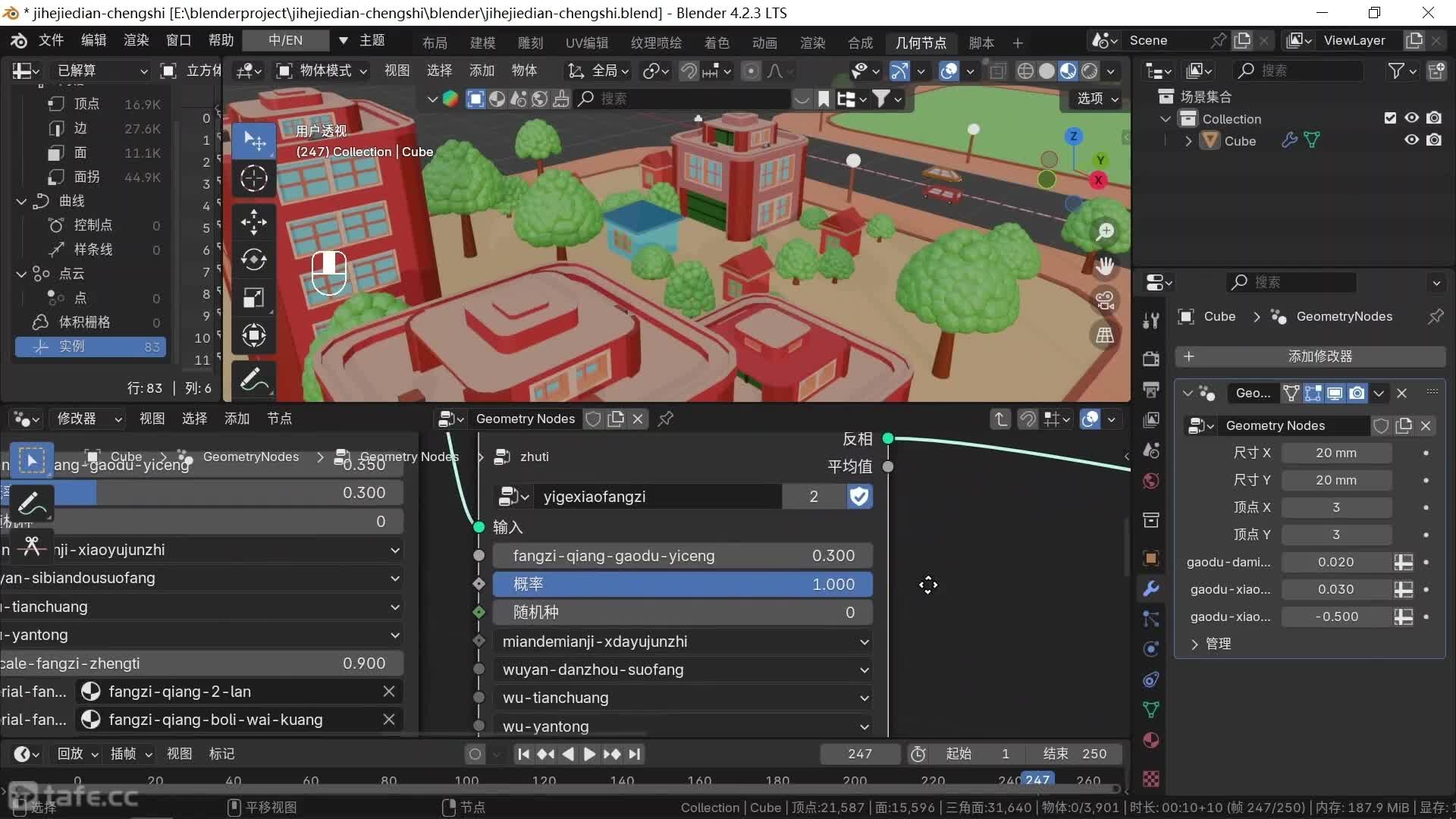The width and height of the screenshot is (1456, 819).
Task: Open the Material properties tab
Action: click(1150, 740)
